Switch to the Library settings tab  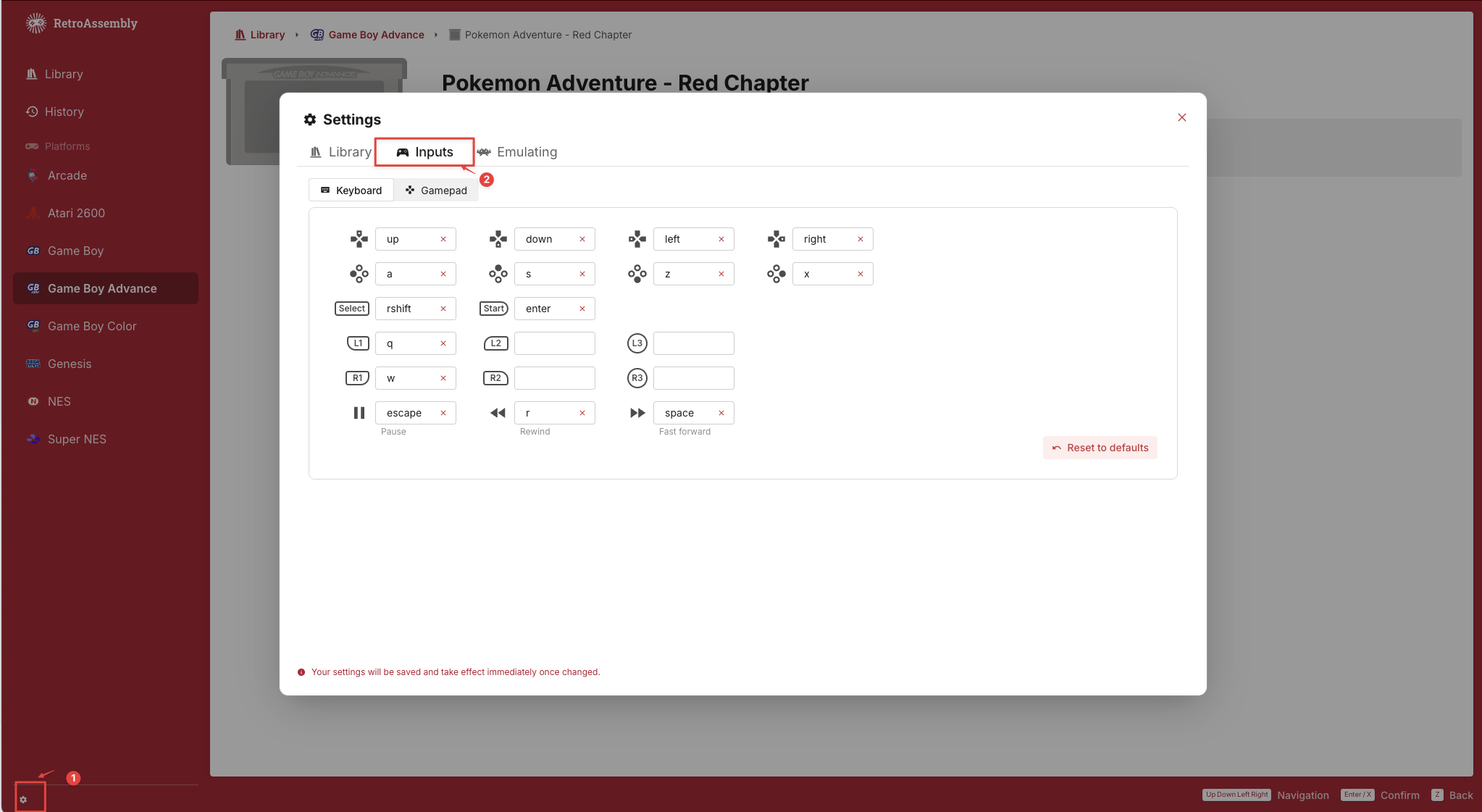point(340,152)
